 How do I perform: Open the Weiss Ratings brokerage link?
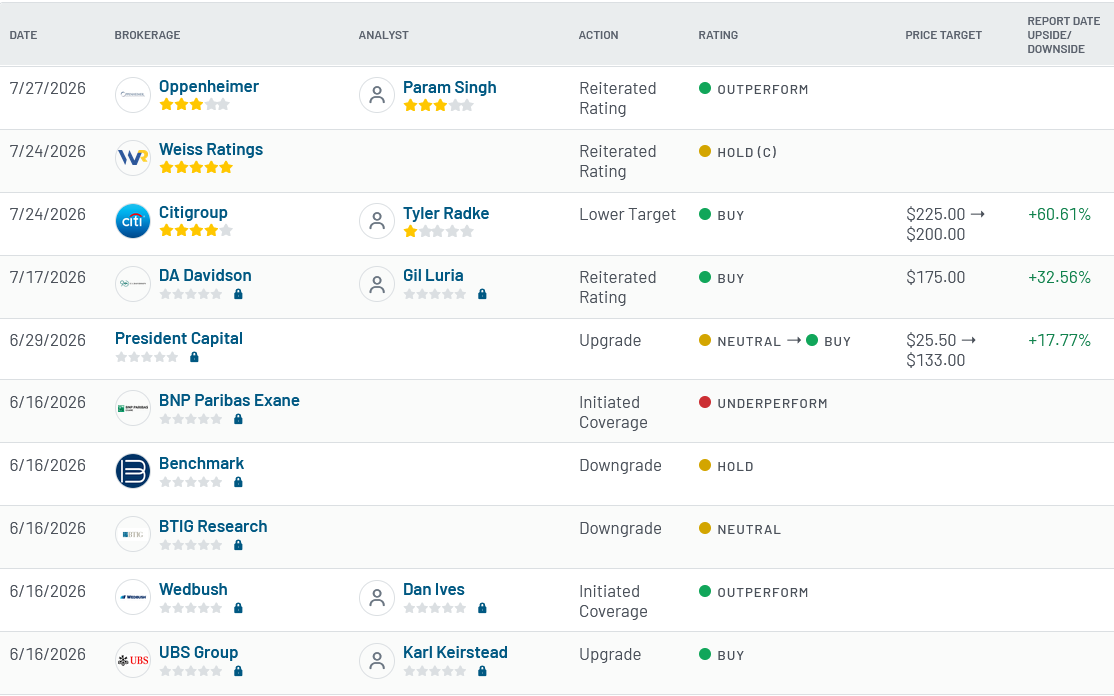(211, 149)
